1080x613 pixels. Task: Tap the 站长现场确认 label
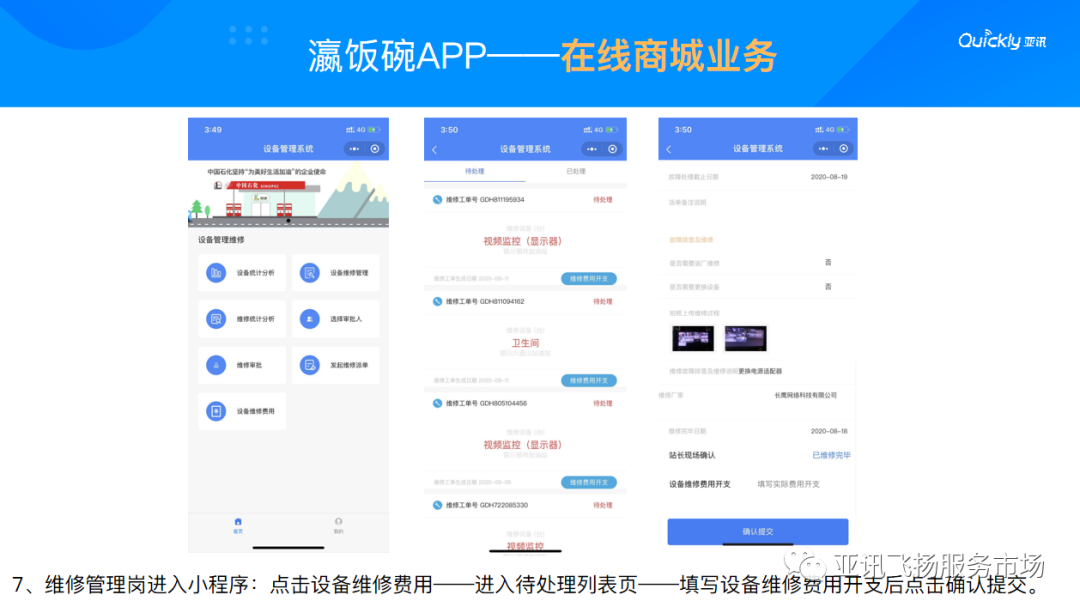692,455
